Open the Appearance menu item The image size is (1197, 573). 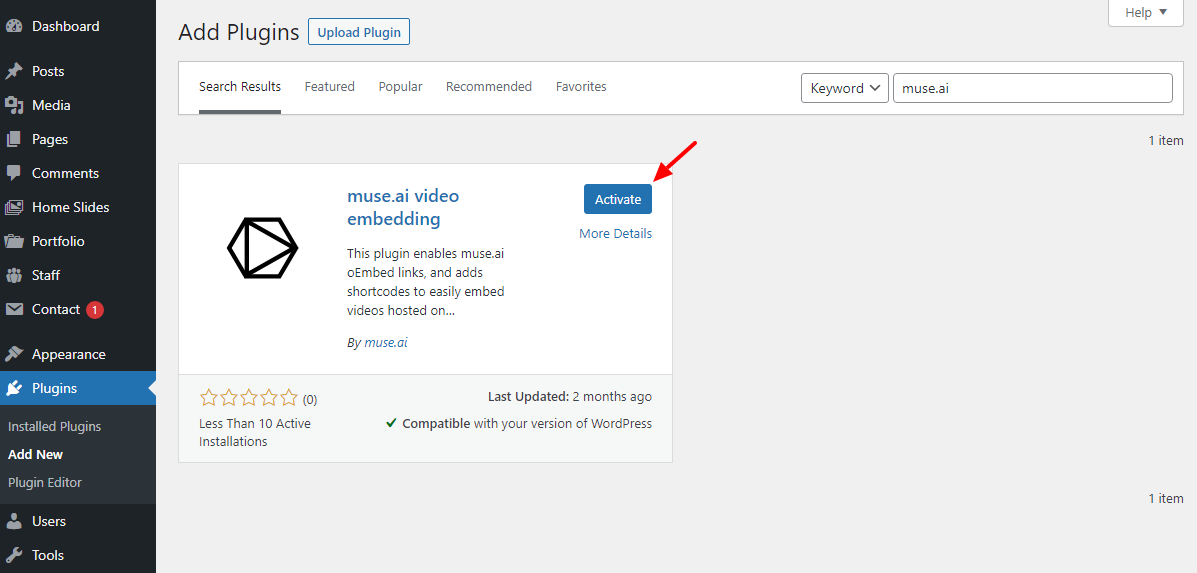(78, 354)
